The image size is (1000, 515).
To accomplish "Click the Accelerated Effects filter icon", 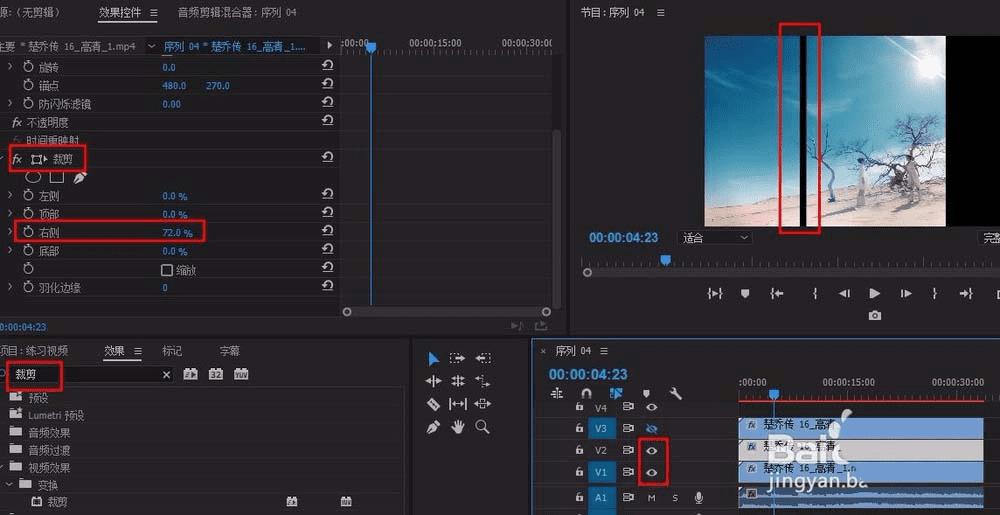I will coord(191,374).
